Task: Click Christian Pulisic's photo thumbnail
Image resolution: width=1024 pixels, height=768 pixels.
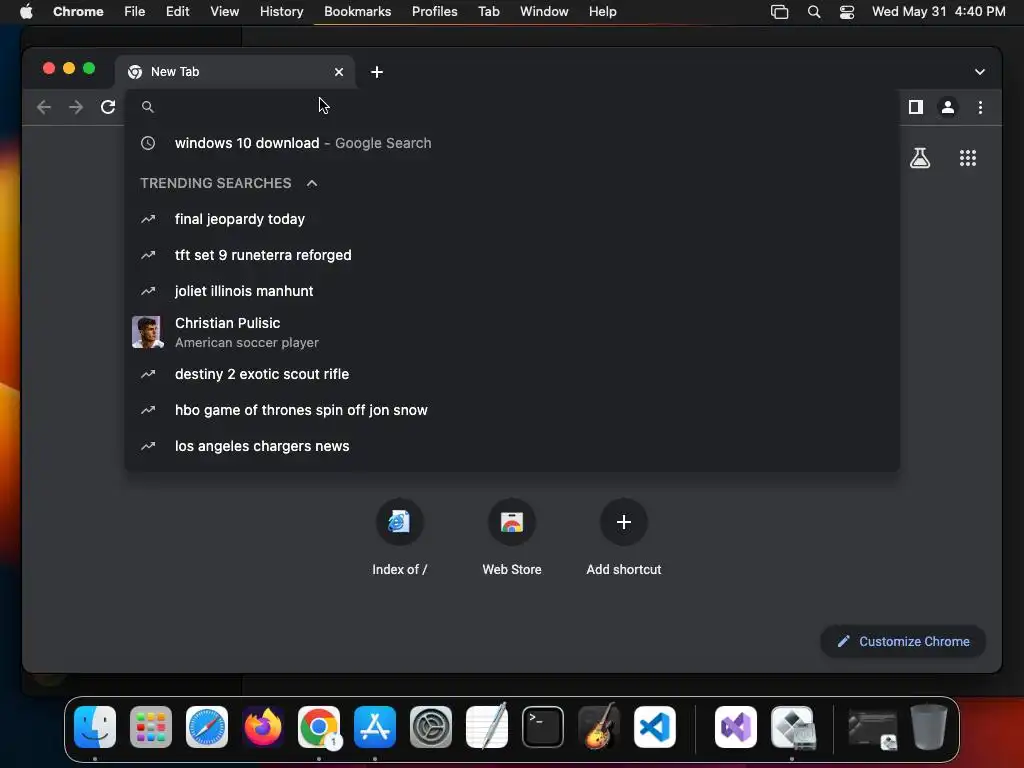Action: coord(148,332)
